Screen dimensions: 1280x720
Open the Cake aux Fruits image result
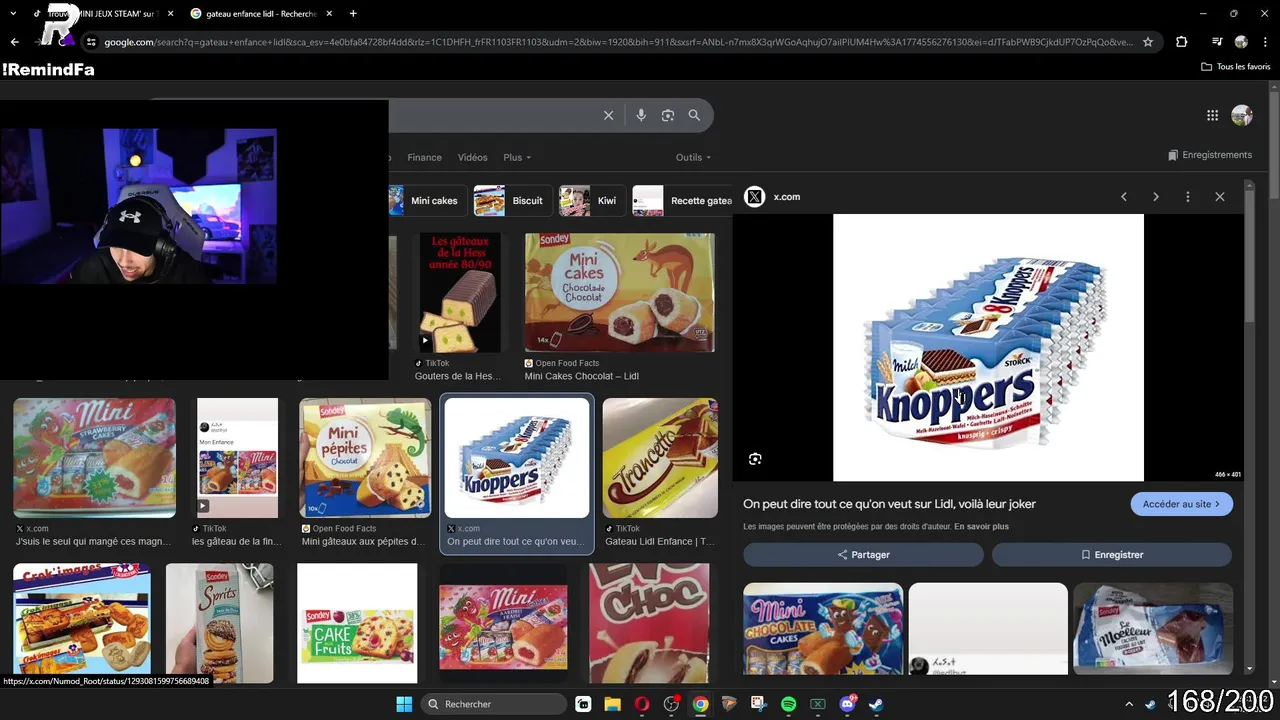pos(357,623)
